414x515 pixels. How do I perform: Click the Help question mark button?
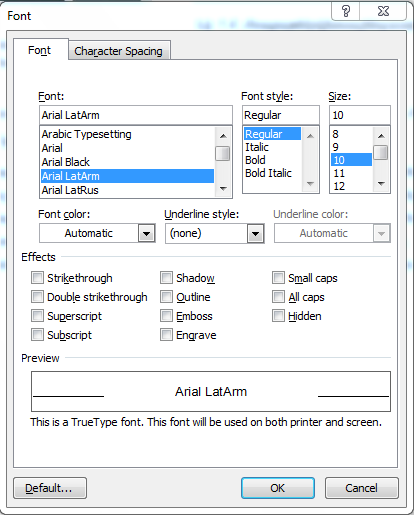(x=346, y=11)
